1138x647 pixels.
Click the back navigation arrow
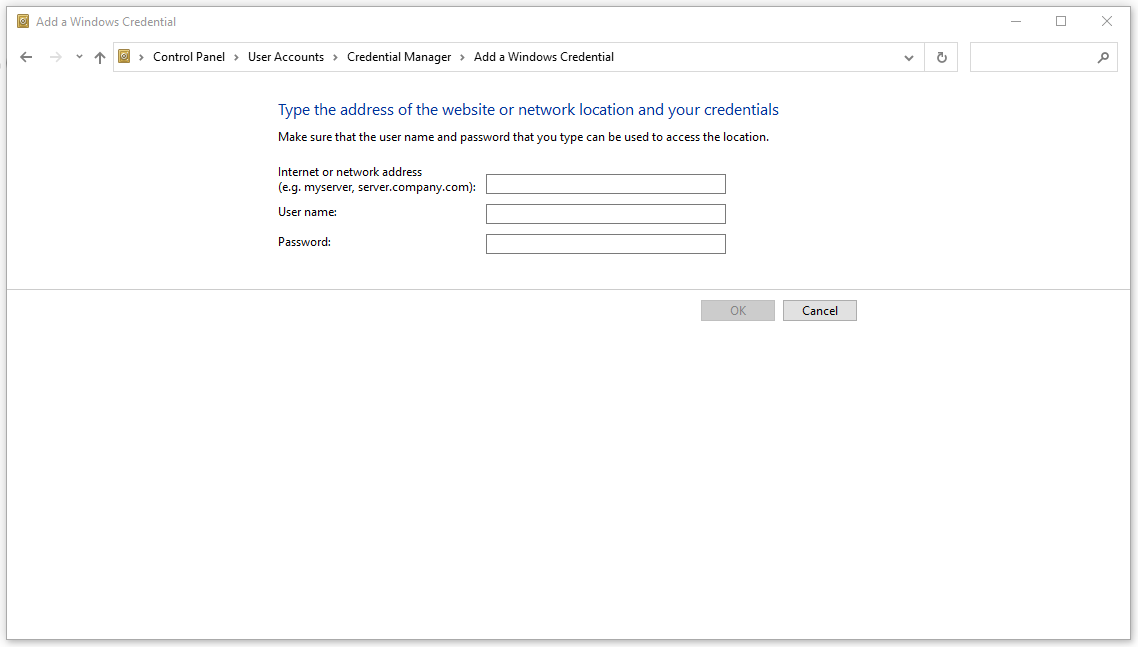pos(26,57)
